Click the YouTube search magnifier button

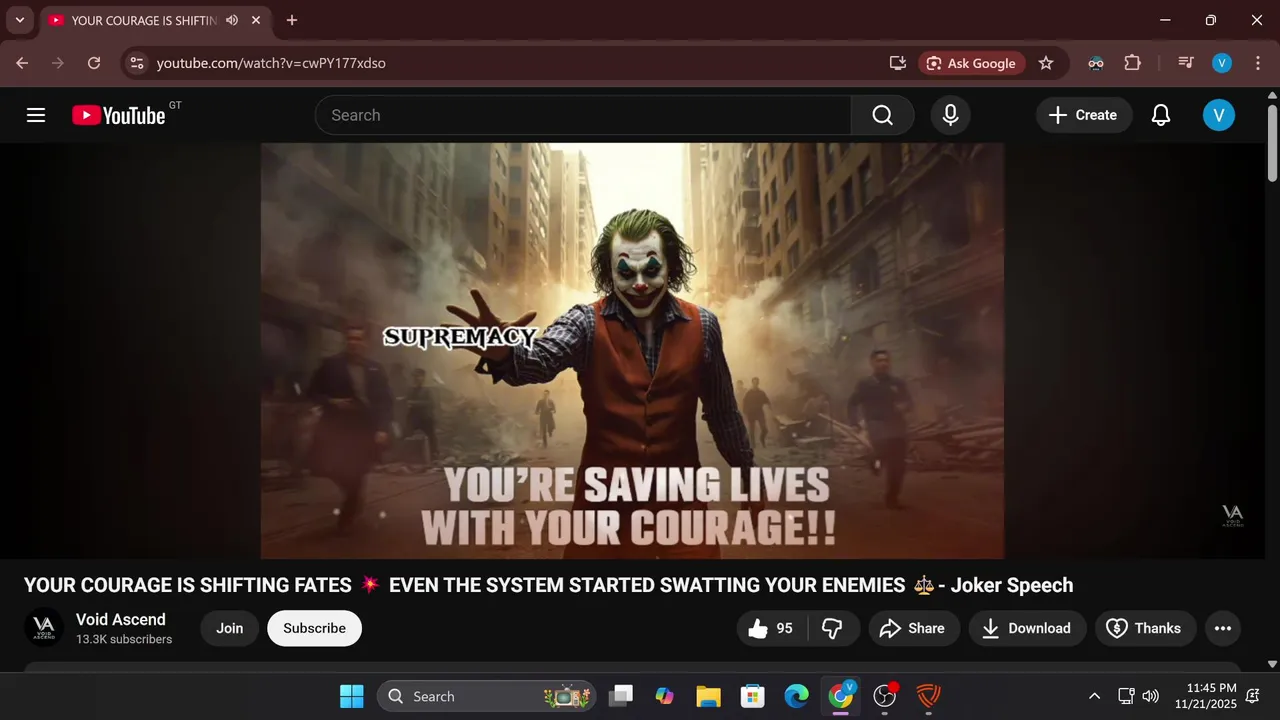pos(882,115)
